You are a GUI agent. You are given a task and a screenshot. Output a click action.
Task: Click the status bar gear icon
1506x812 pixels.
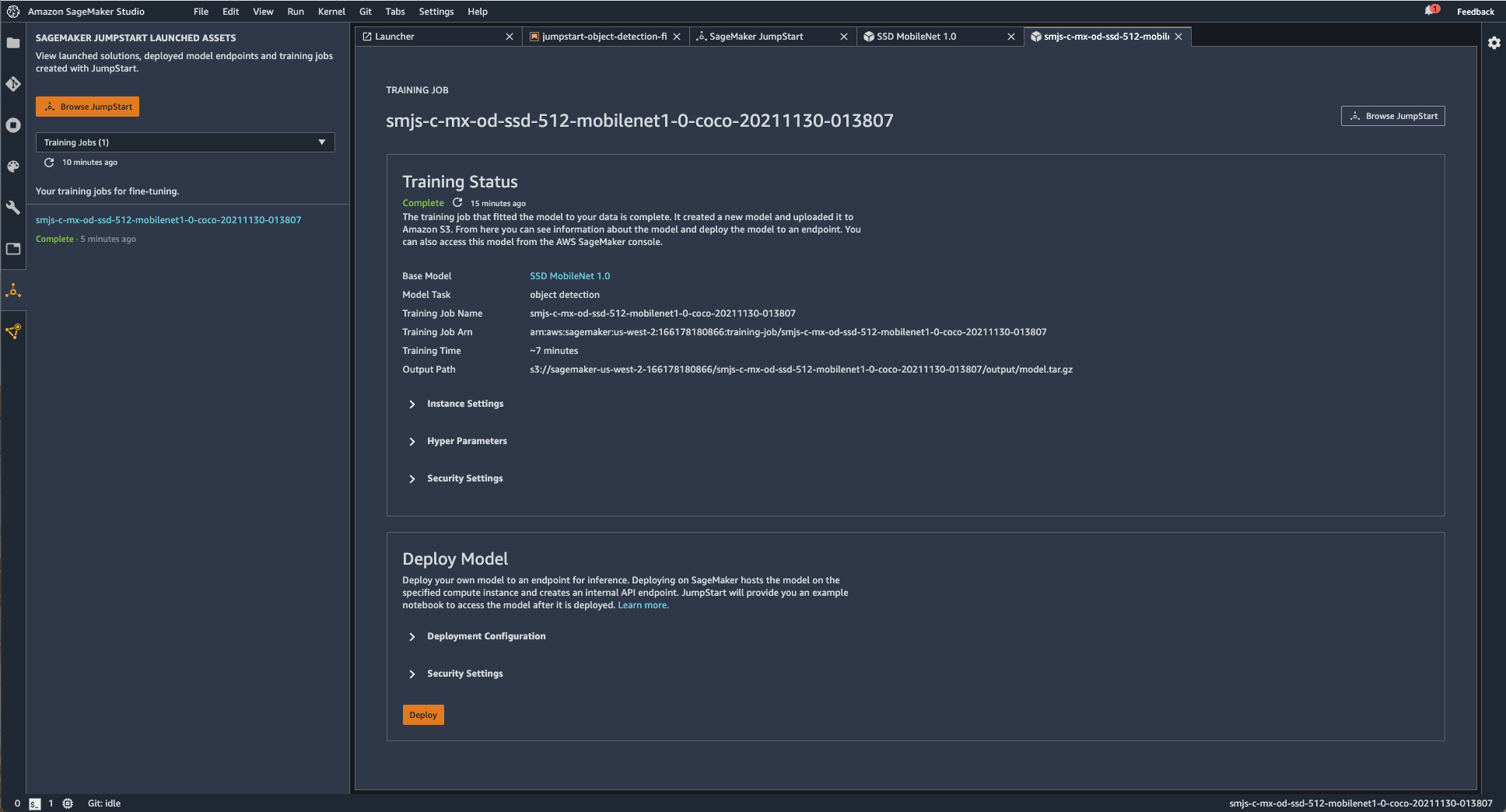pyautogui.click(x=68, y=803)
